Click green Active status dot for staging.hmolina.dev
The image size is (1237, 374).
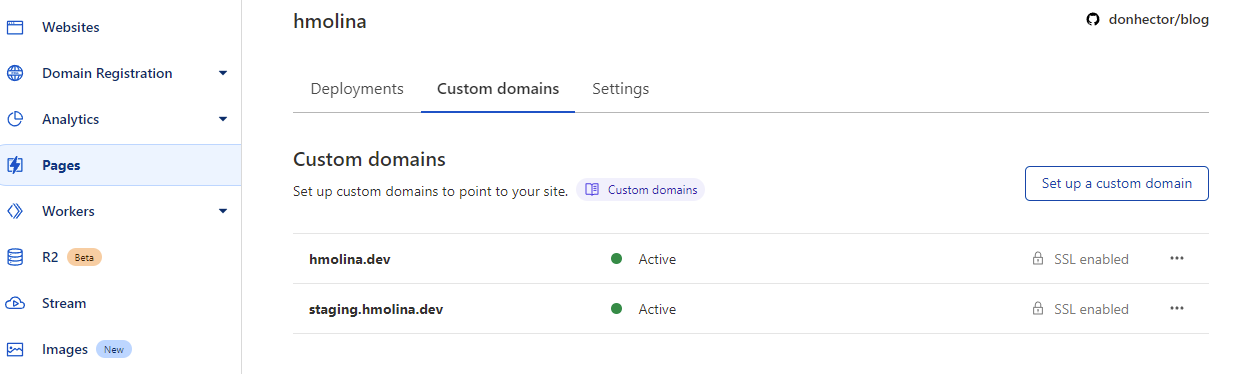(617, 309)
